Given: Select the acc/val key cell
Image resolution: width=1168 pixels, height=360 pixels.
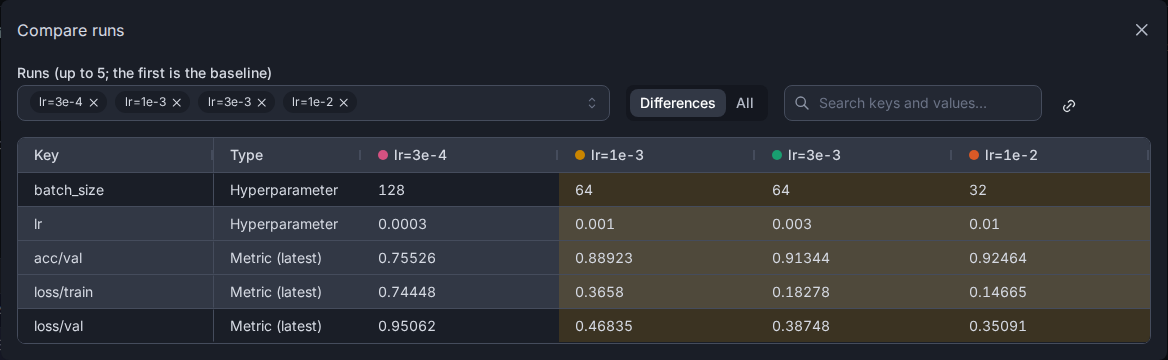Looking at the screenshot, I should point(115,258).
